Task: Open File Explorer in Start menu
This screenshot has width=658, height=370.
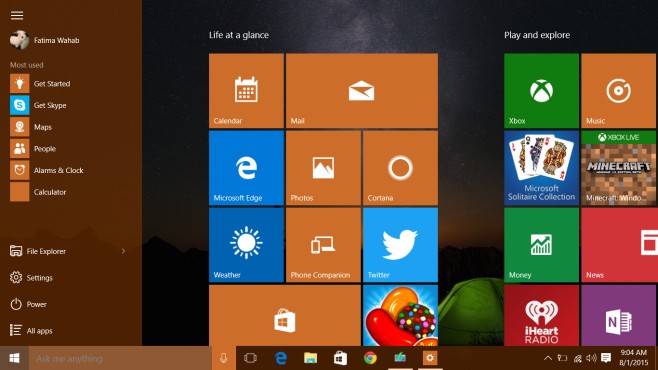Action: (38, 251)
